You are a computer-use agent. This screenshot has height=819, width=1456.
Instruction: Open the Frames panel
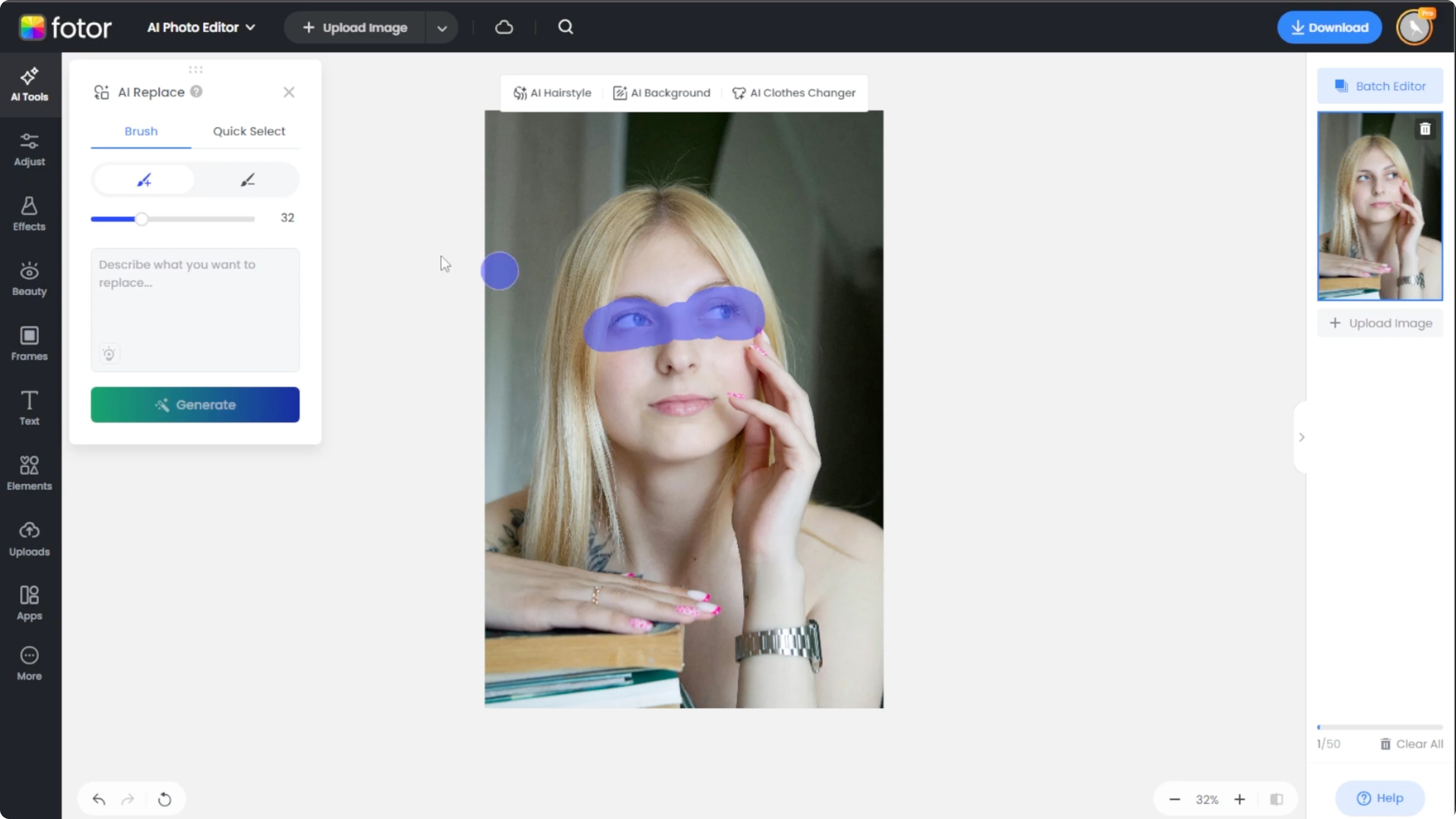click(x=29, y=344)
